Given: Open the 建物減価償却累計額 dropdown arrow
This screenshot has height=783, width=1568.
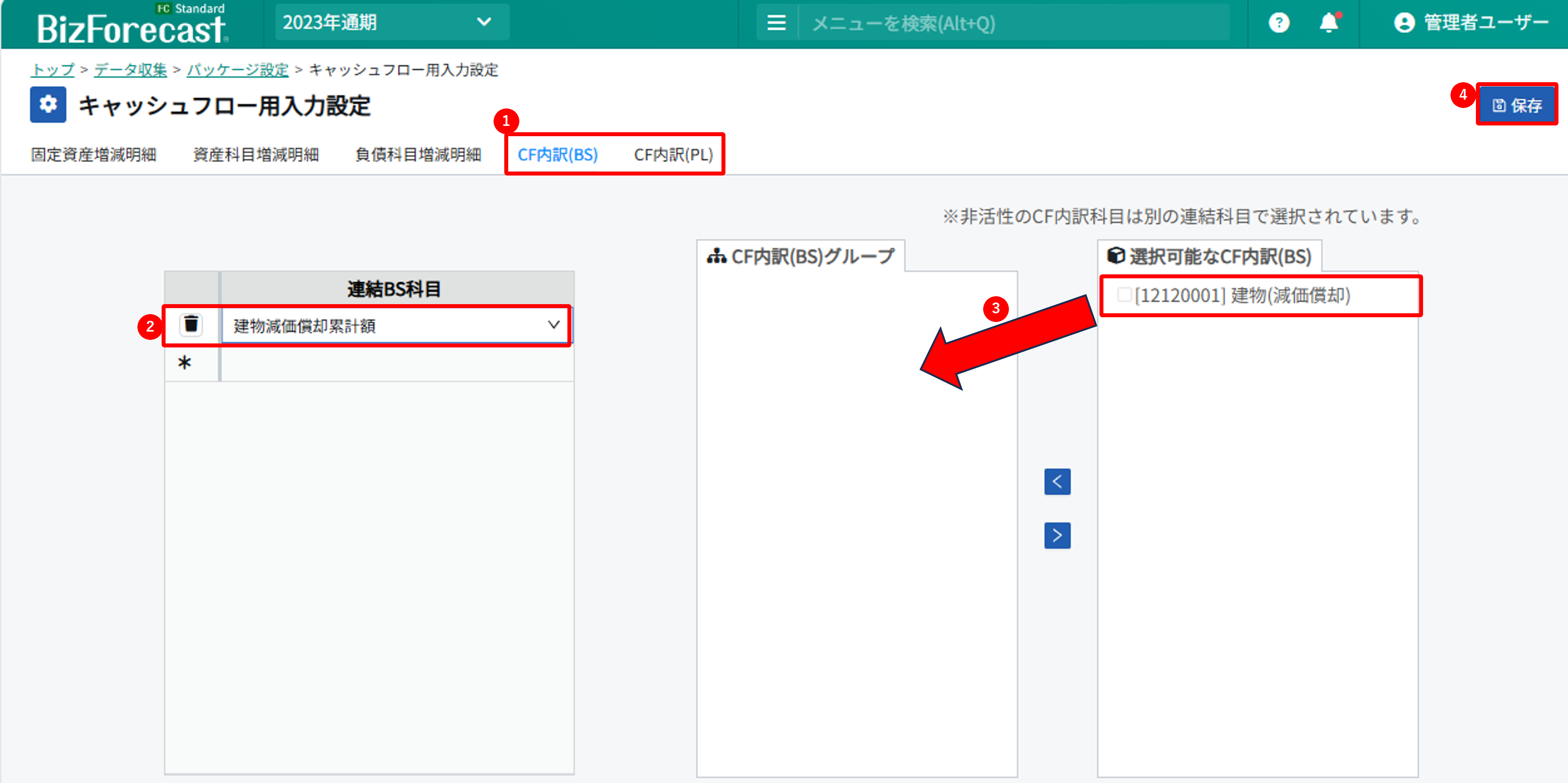Looking at the screenshot, I should pyautogui.click(x=553, y=325).
